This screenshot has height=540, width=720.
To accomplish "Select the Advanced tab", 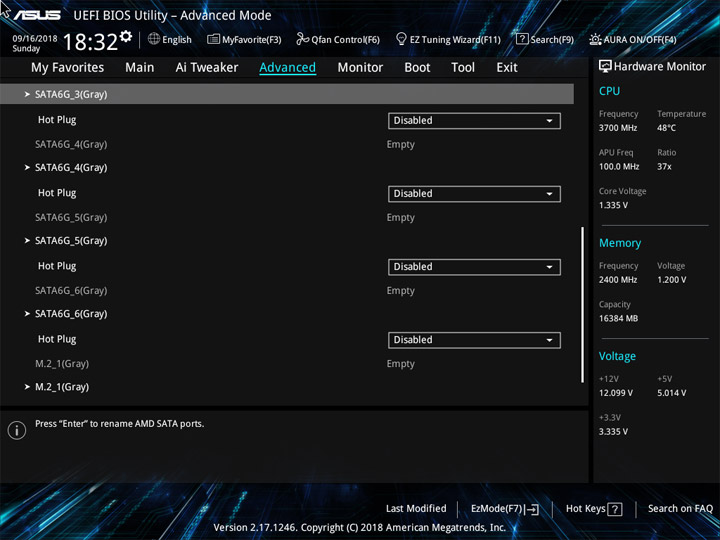I will coord(287,68).
